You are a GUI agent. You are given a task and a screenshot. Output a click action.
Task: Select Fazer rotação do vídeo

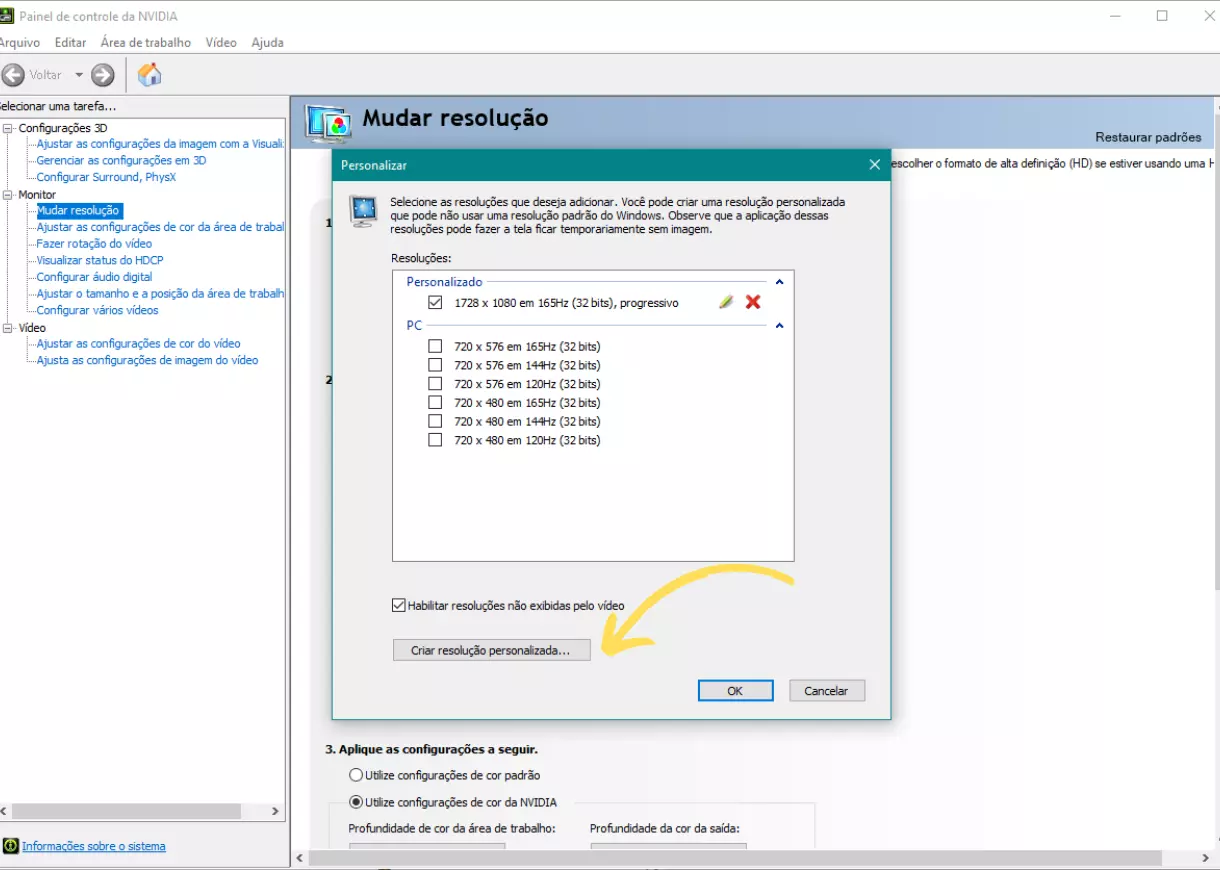tap(94, 243)
